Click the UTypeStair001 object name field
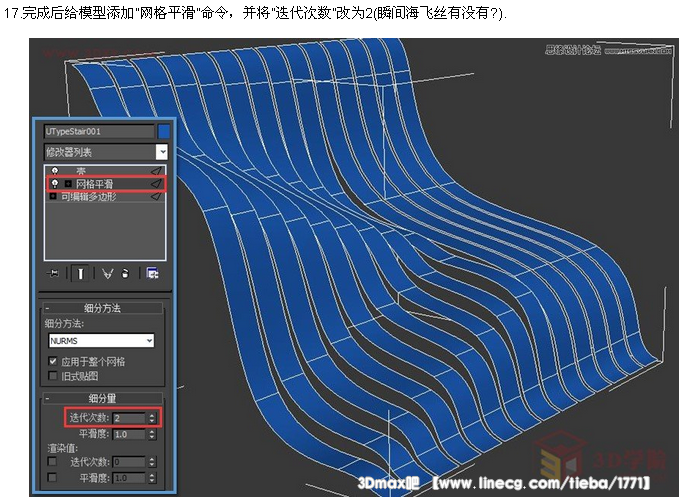The image size is (679, 500). click(x=99, y=131)
